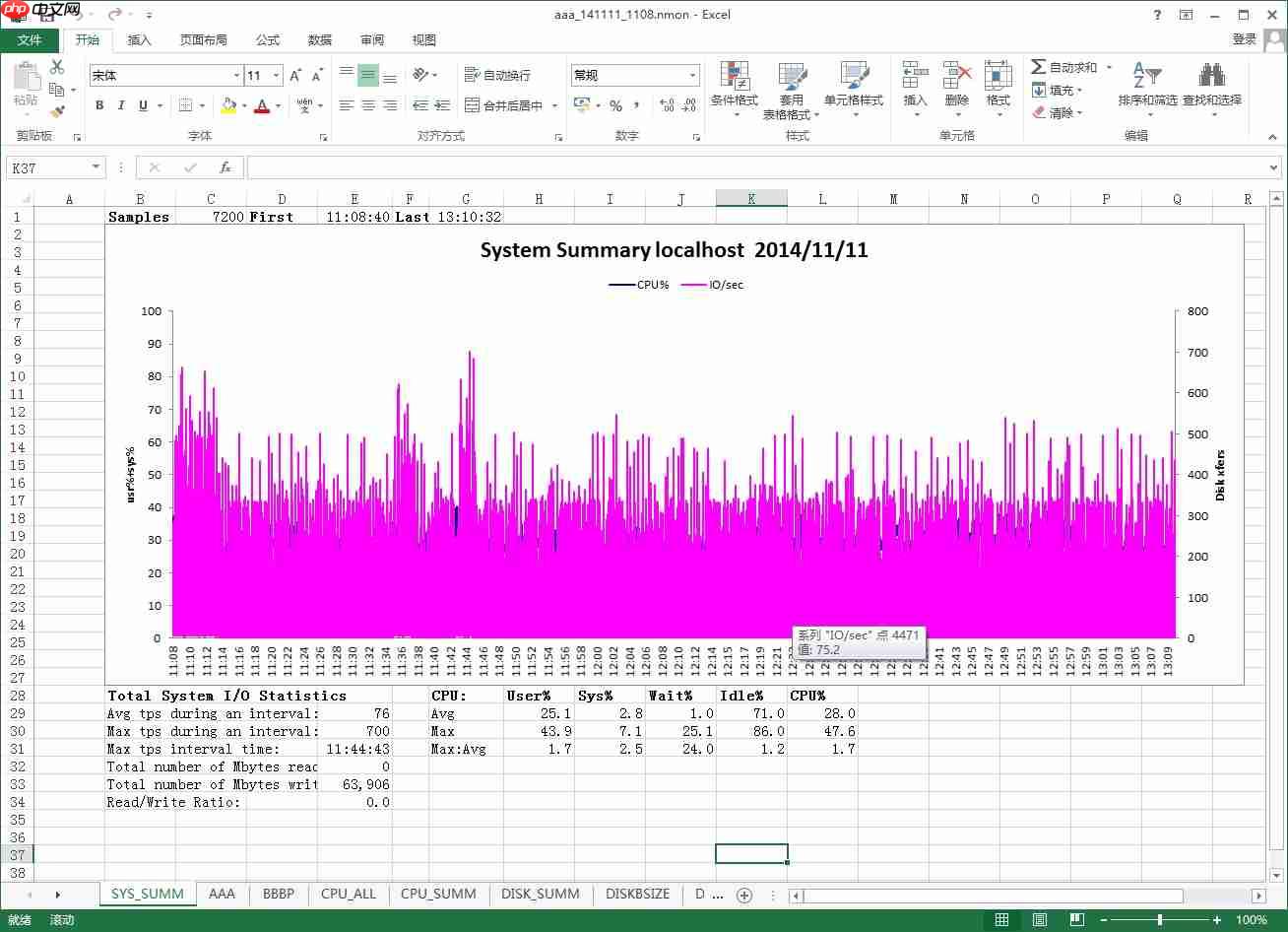Click the insert function fx icon
1288x932 pixels.
(x=225, y=167)
